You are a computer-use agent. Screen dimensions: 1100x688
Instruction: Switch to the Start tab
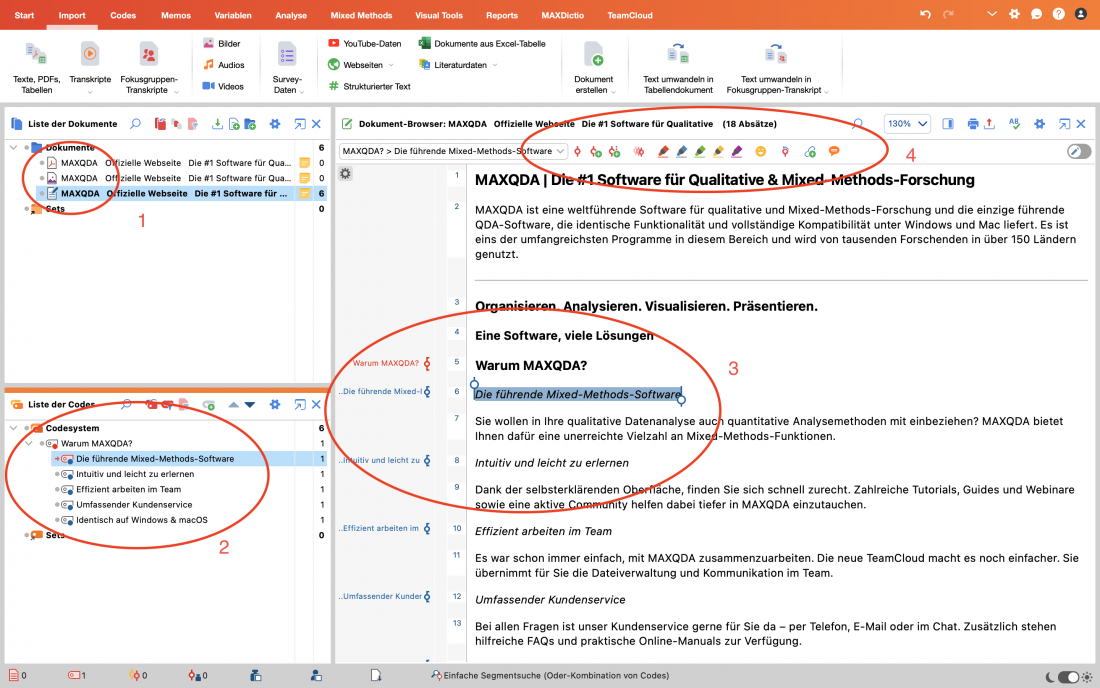coord(24,15)
